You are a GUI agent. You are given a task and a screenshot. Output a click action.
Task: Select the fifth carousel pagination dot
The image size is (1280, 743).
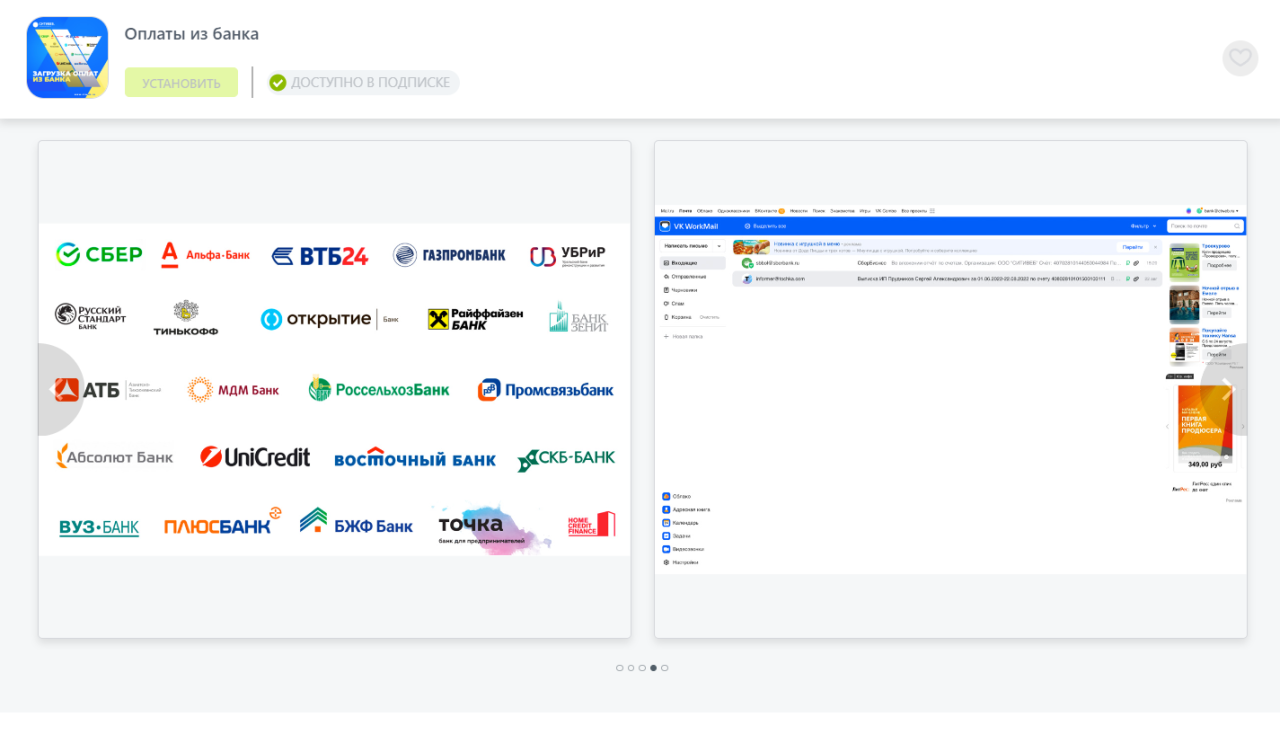665,668
